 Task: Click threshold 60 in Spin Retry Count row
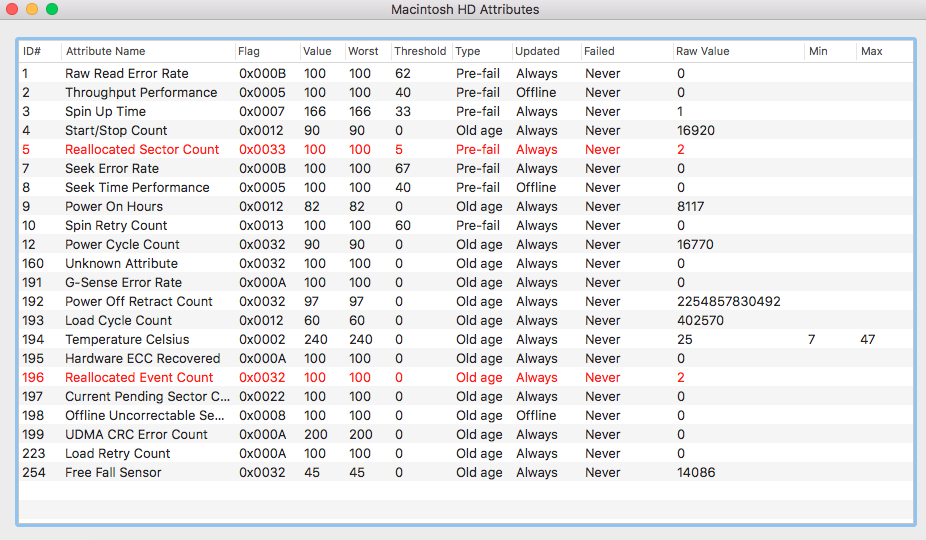click(x=403, y=225)
